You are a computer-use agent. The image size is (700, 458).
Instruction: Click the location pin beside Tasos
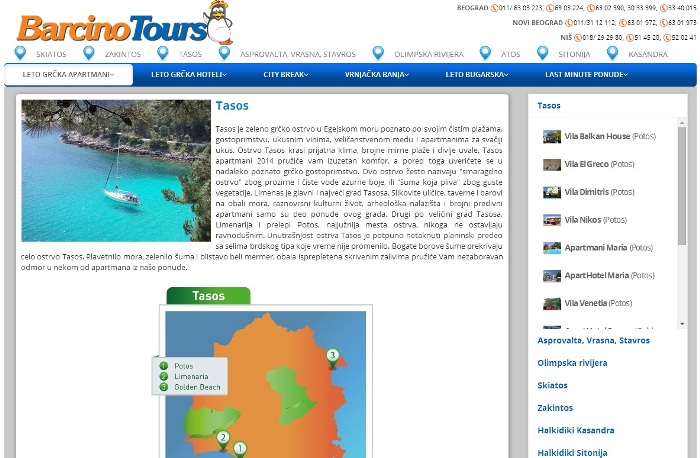pos(163,53)
